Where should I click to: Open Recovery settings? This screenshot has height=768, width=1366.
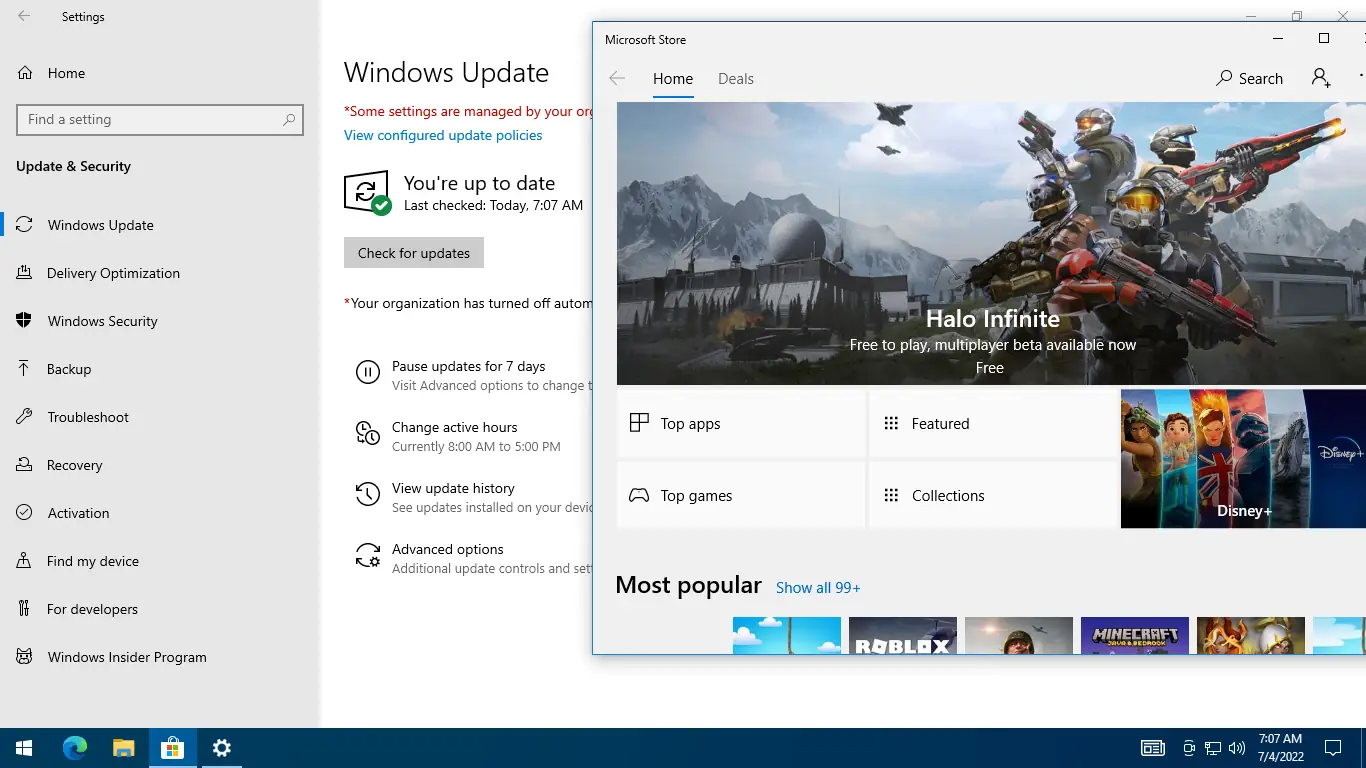pyautogui.click(x=160, y=465)
